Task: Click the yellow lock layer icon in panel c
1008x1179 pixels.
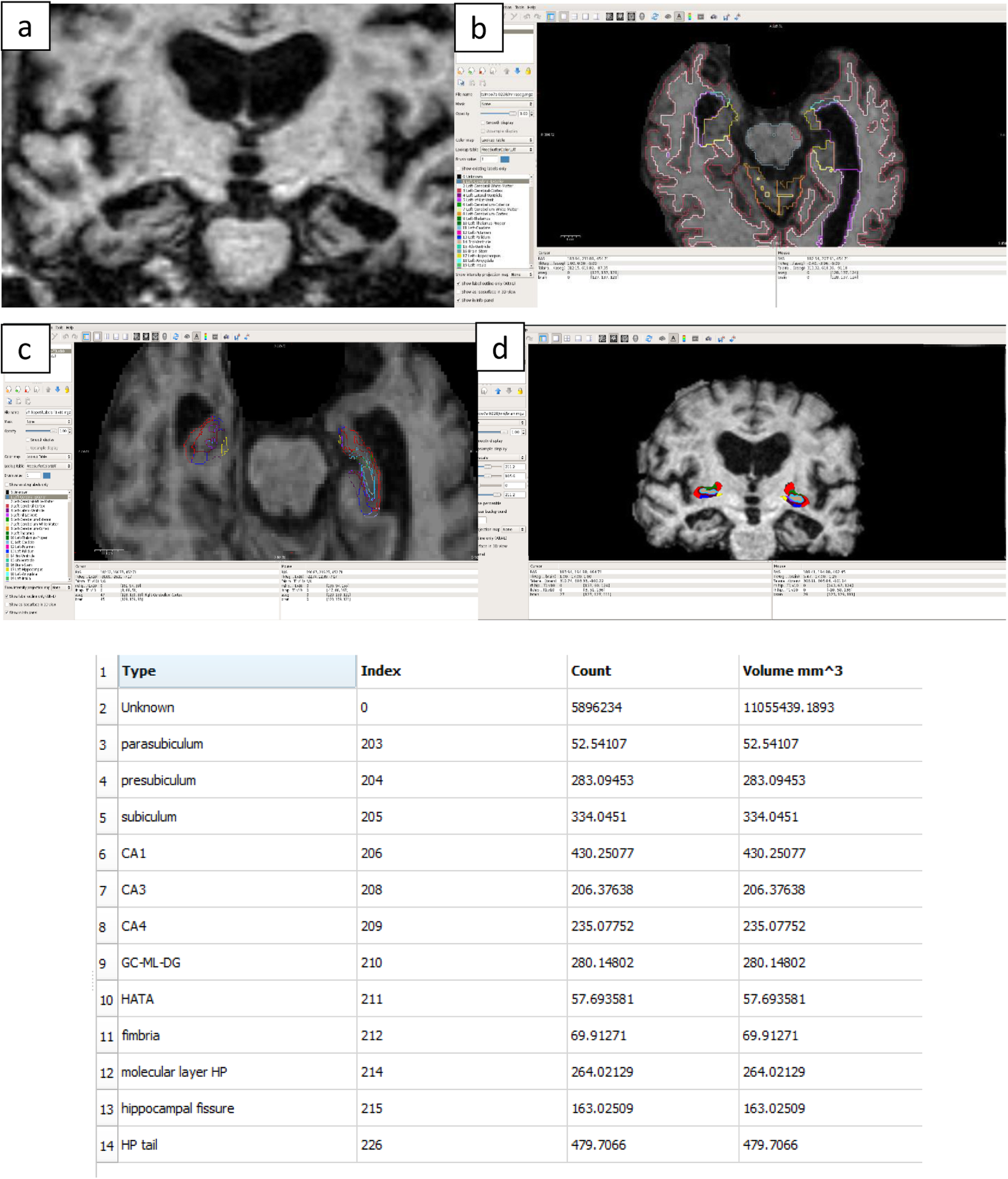Action: tap(67, 390)
